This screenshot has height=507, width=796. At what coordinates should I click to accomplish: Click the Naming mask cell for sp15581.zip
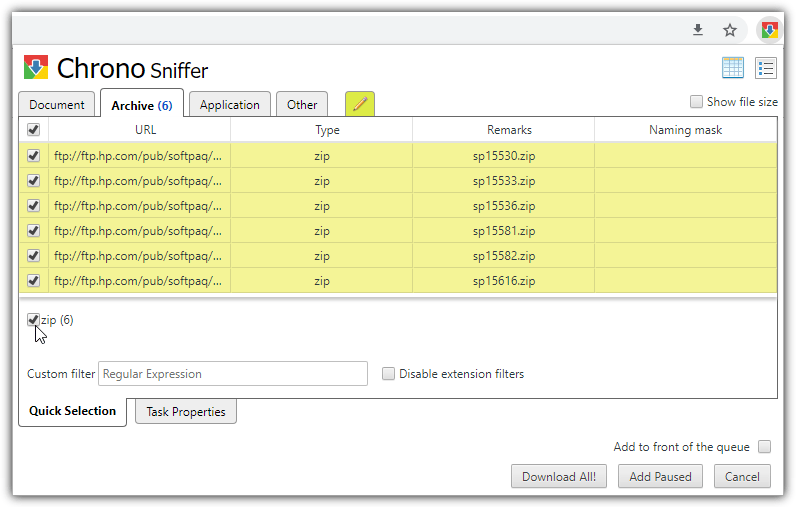[x=685, y=230]
